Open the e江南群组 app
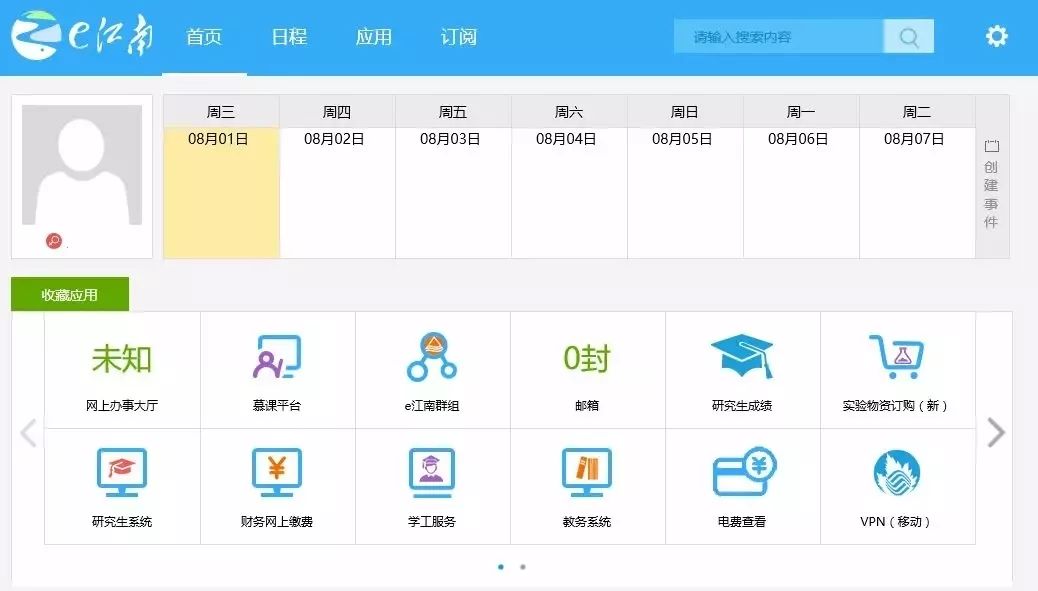The image size is (1038, 591). click(432, 369)
